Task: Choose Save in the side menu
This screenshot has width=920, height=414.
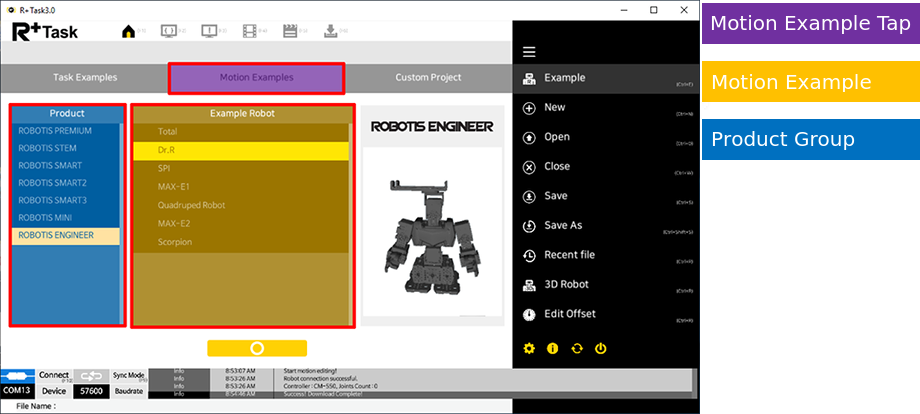Action: coord(606,196)
